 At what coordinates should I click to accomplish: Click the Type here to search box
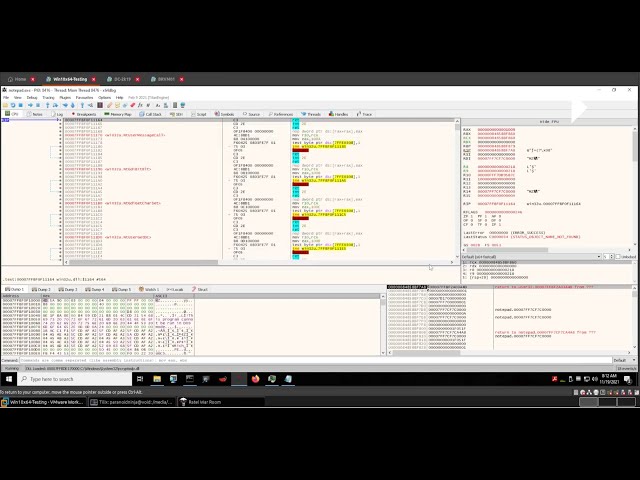(x=75, y=379)
